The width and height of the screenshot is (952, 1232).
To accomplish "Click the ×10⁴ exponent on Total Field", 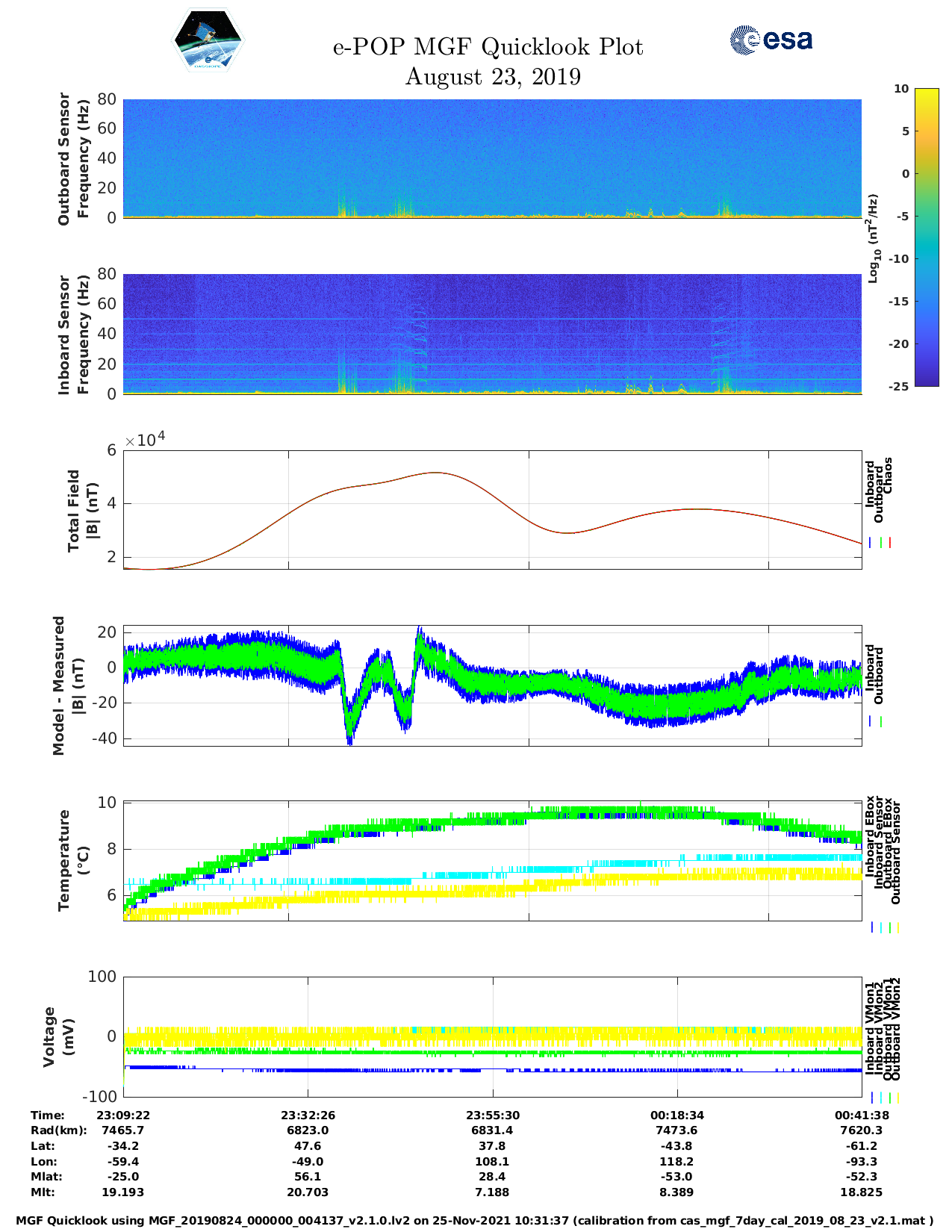I will (x=145, y=440).
